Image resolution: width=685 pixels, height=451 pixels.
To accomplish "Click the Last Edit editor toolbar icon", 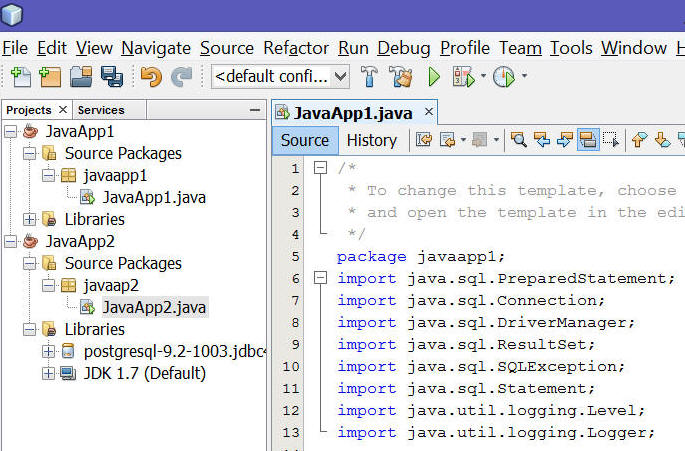I will click(x=424, y=140).
